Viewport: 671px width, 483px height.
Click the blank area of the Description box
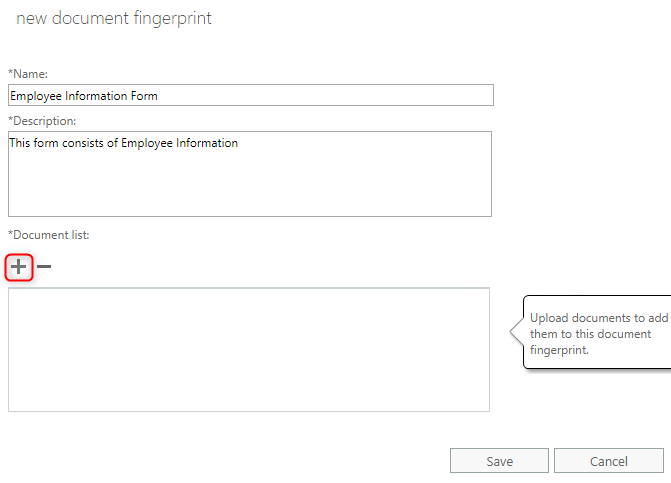[x=250, y=184]
